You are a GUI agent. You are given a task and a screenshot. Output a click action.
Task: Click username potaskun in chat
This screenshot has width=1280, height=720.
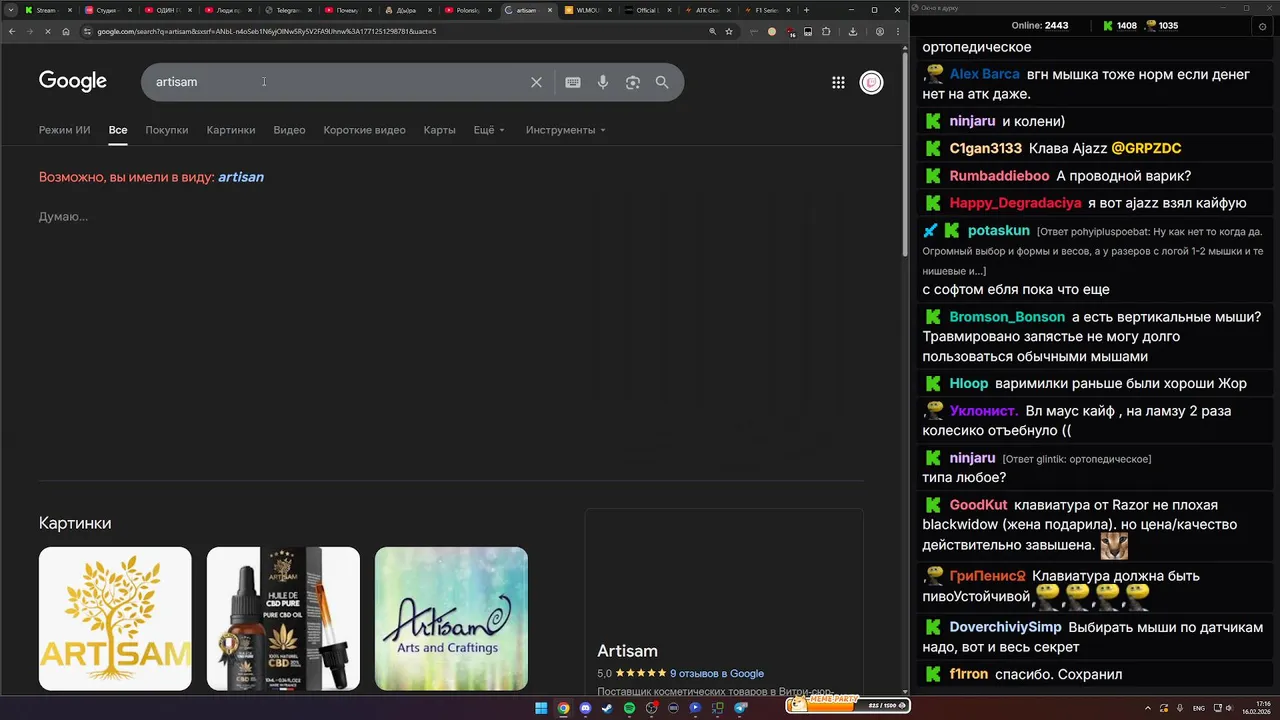[999, 230]
